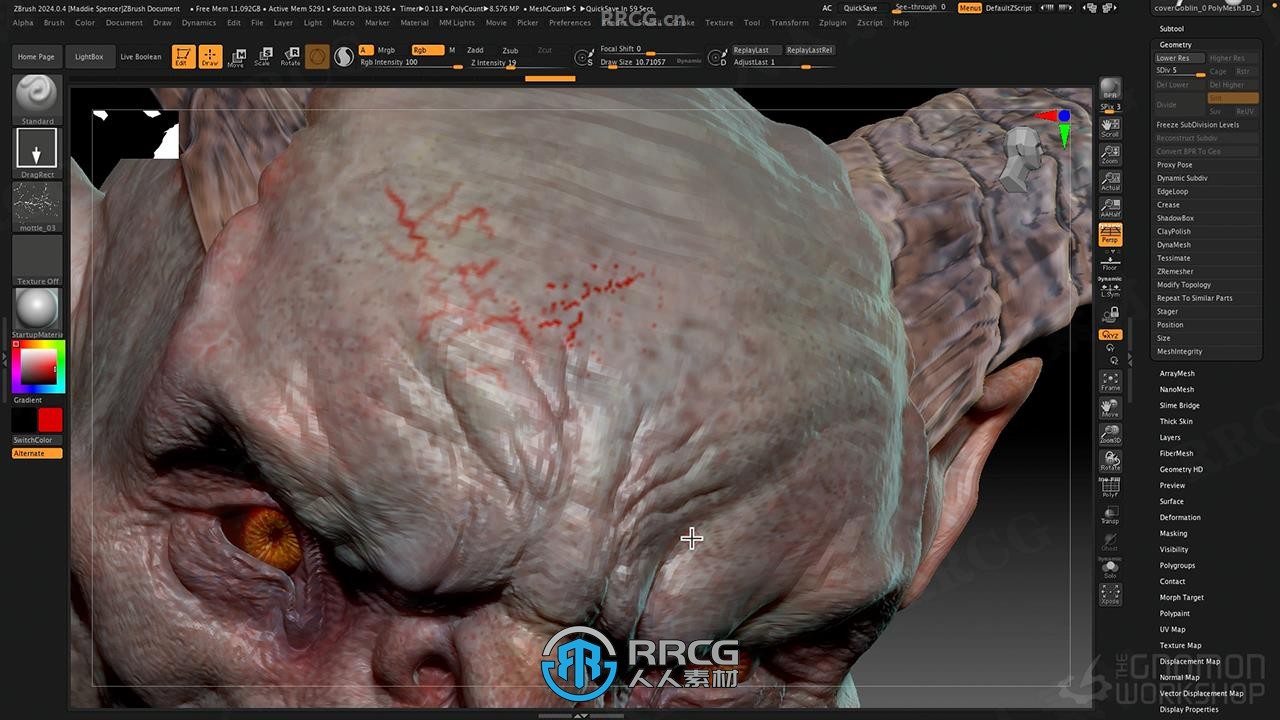Switch to the Move transform tool

pyautogui.click(x=236, y=57)
